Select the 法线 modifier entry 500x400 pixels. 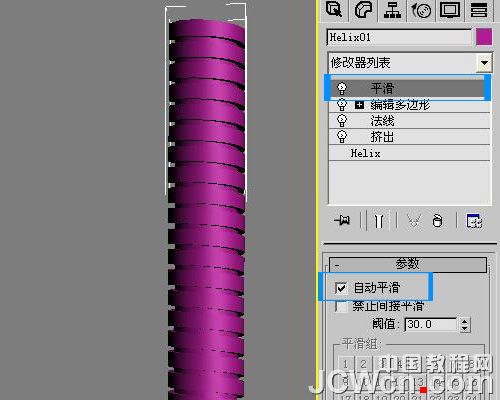tap(382, 121)
